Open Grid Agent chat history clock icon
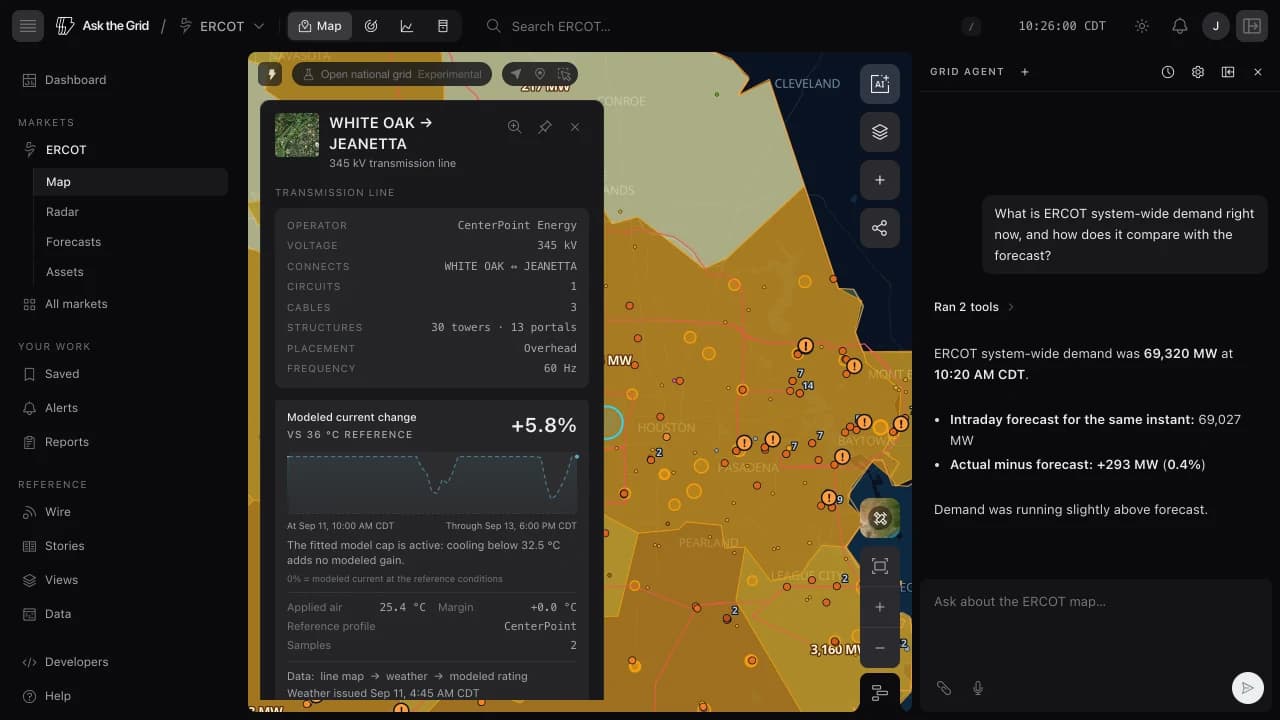Screen dimensions: 1280x720 [1168, 72]
